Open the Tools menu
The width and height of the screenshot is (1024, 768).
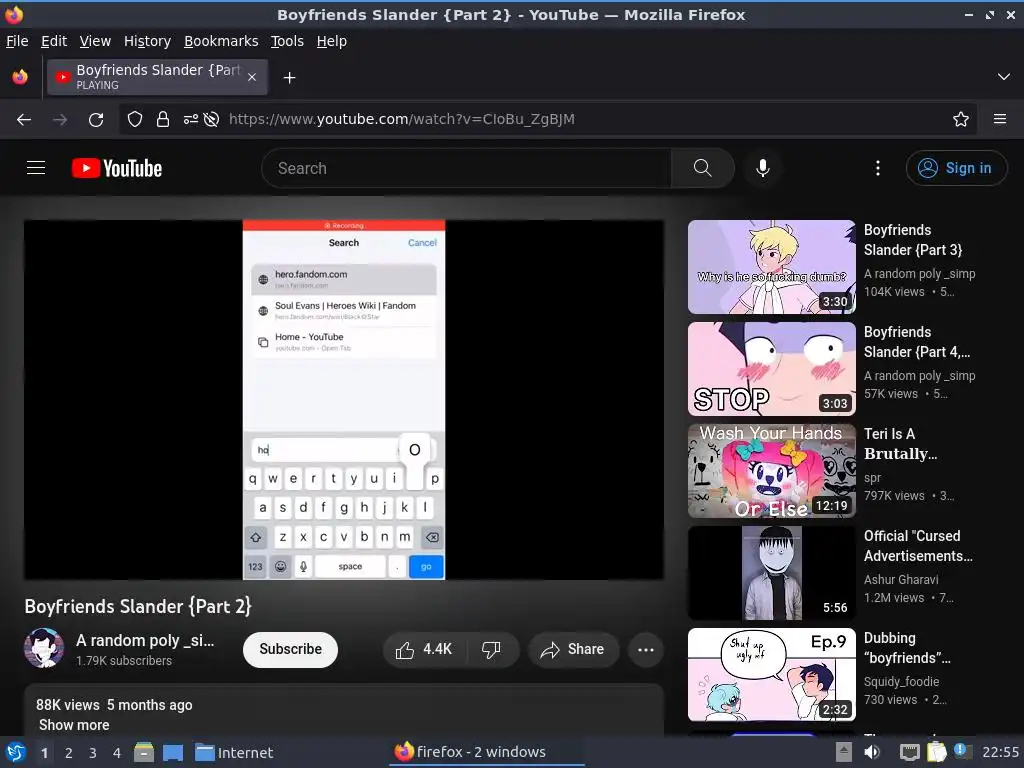287,41
